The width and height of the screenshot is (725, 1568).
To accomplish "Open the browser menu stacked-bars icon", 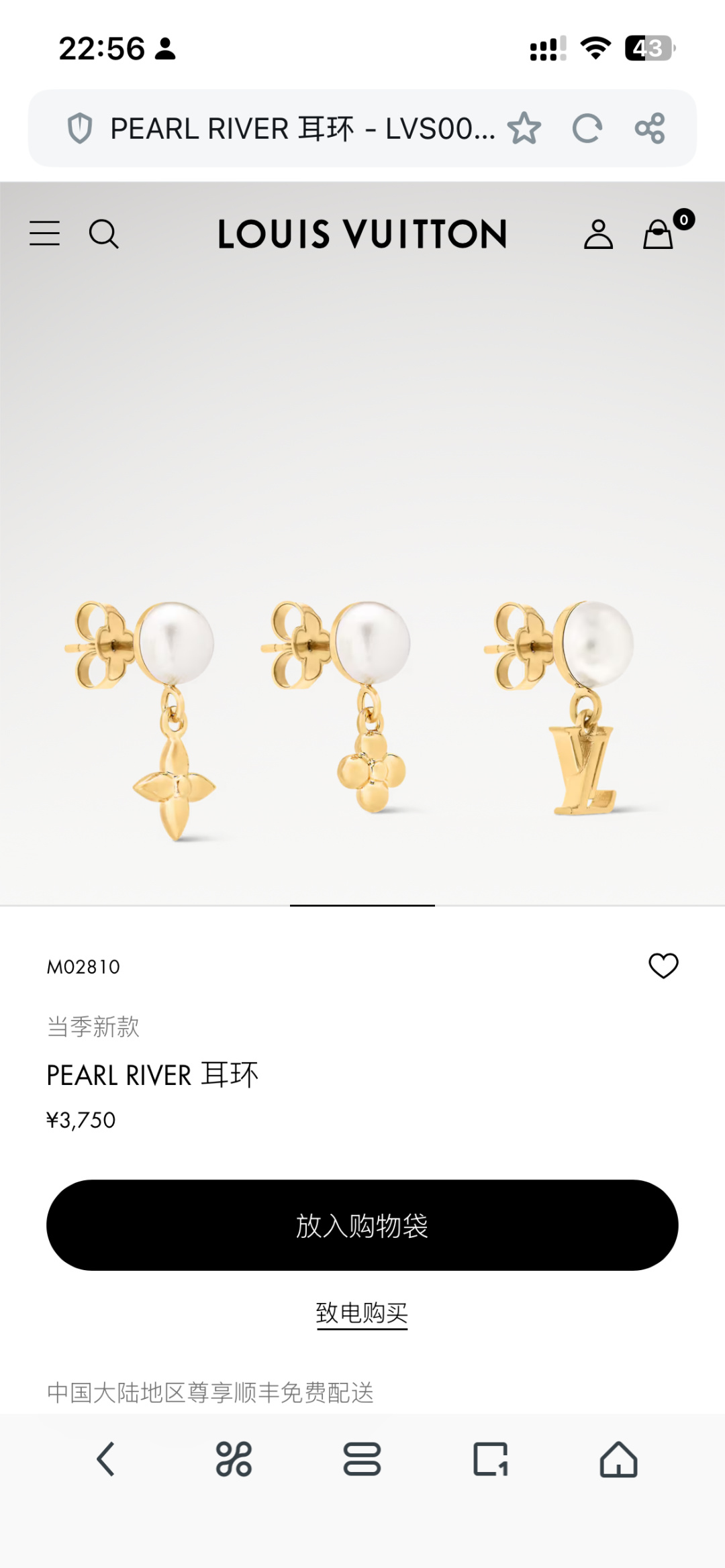I will click(x=362, y=1459).
